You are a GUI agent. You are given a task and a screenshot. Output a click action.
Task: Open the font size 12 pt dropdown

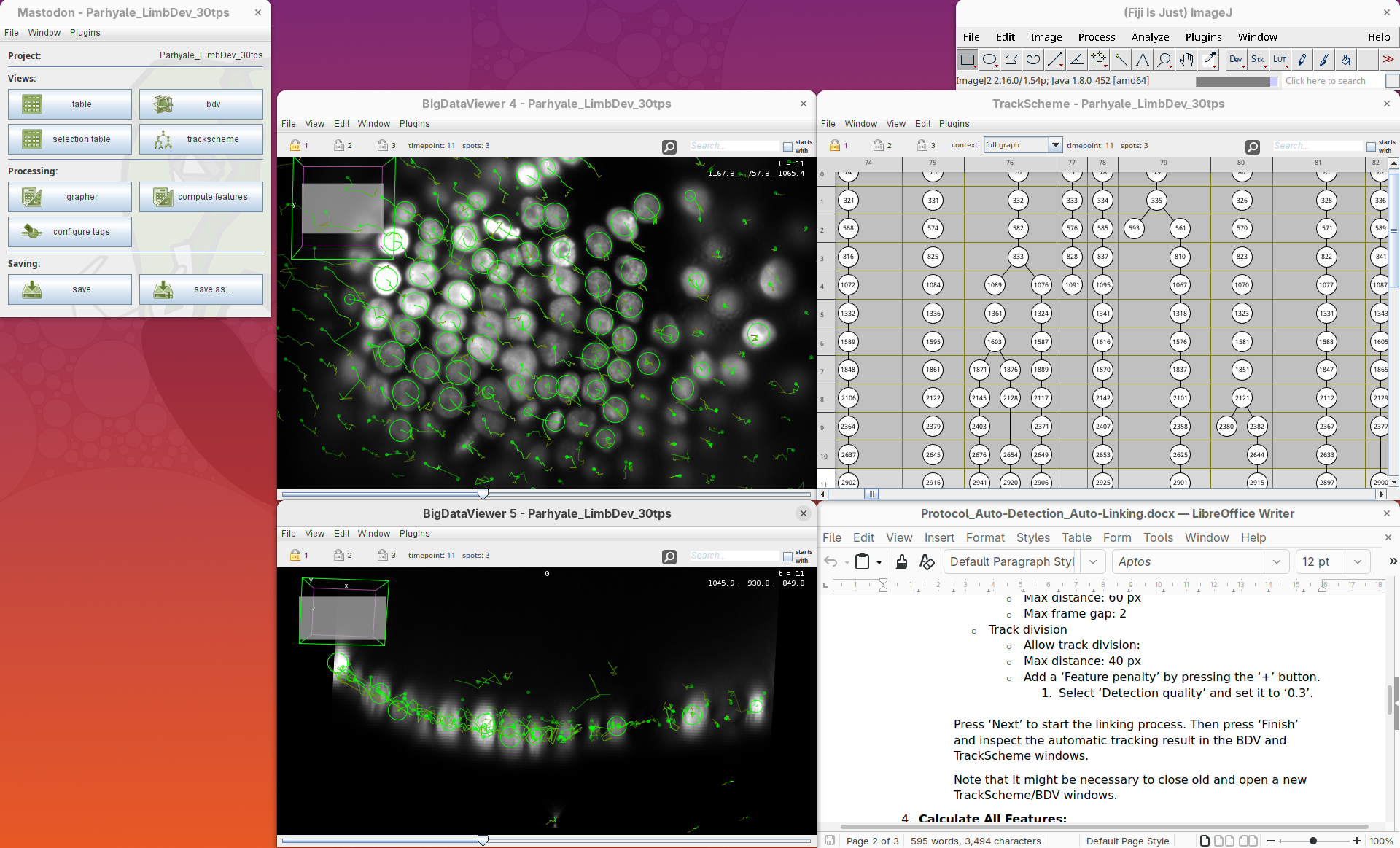(1357, 561)
